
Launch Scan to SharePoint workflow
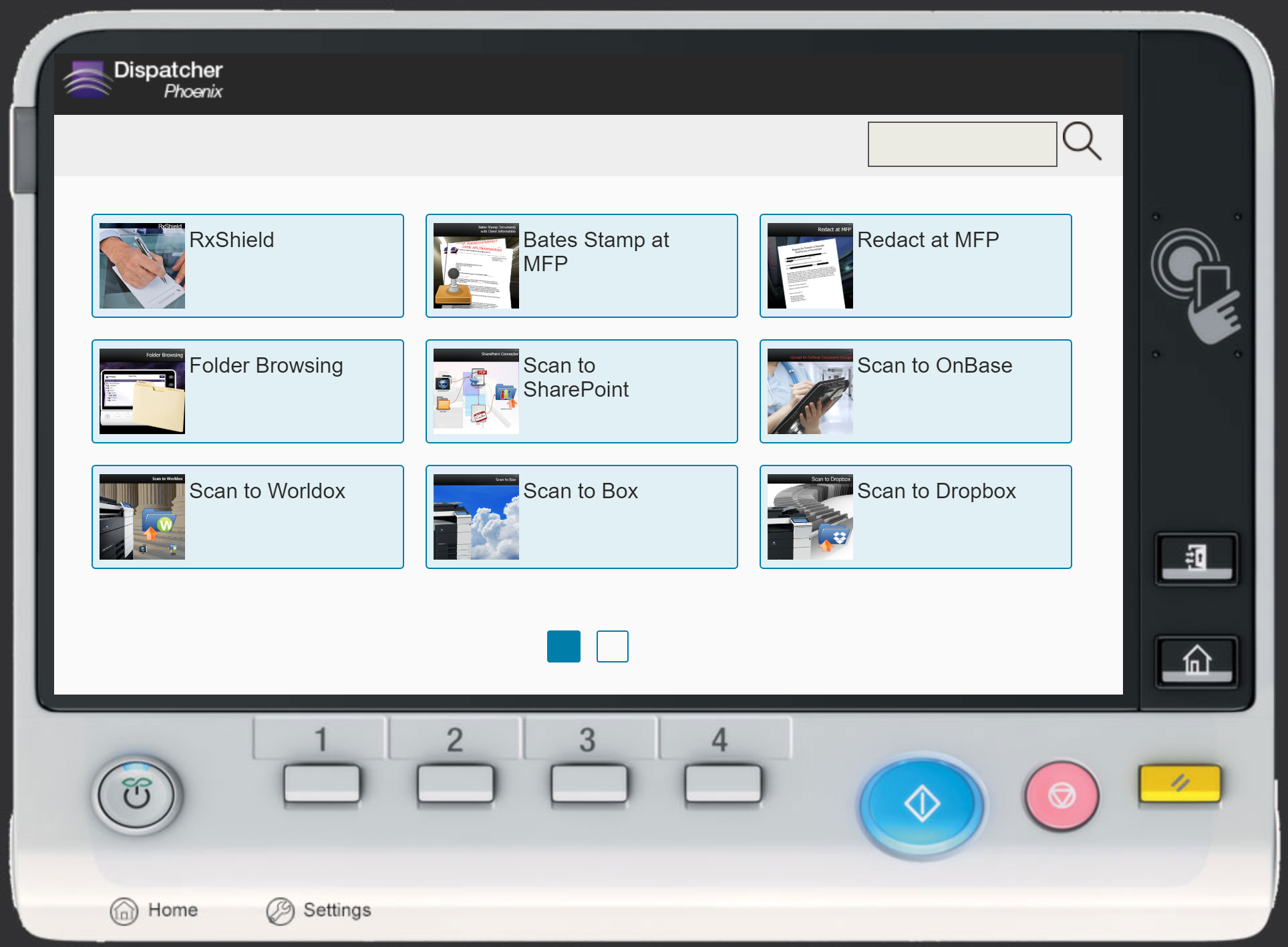(582, 391)
